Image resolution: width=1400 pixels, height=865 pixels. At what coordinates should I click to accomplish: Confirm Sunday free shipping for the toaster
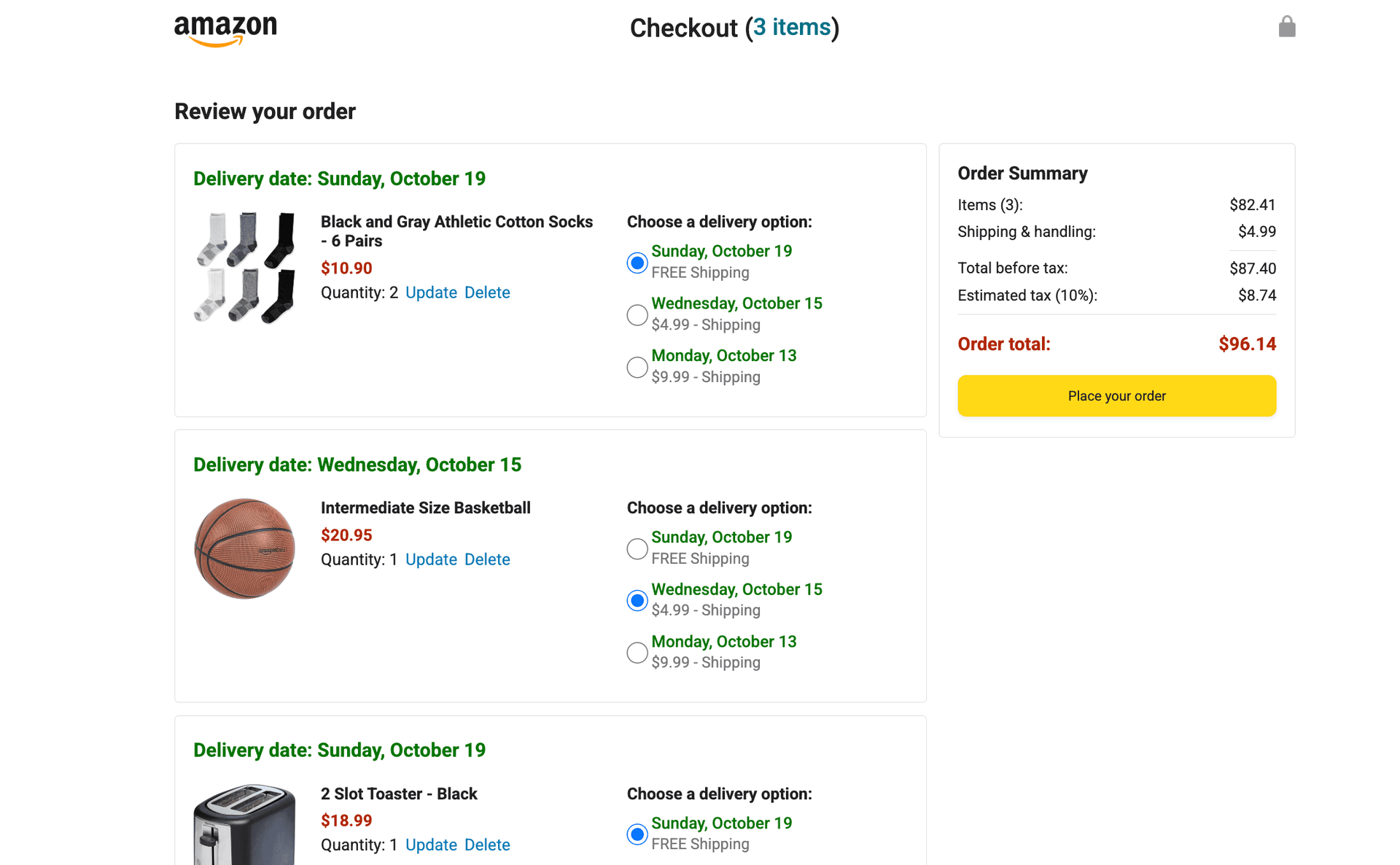click(x=637, y=834)
